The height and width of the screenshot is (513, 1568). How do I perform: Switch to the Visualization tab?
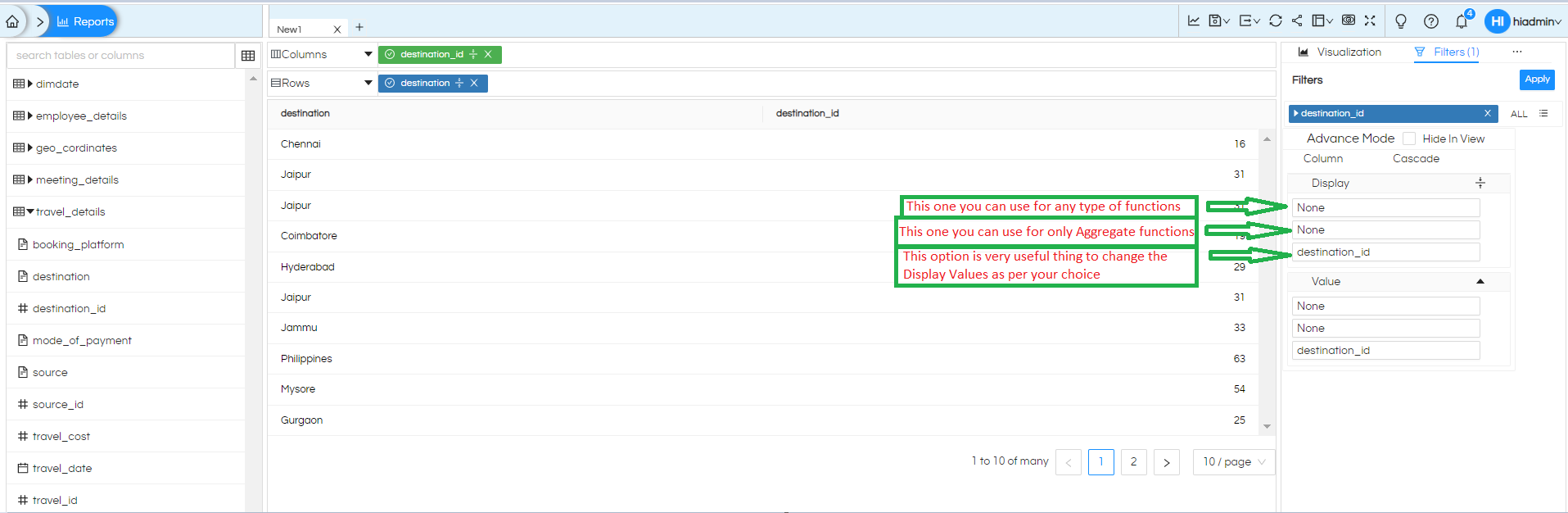[1340, 52]
